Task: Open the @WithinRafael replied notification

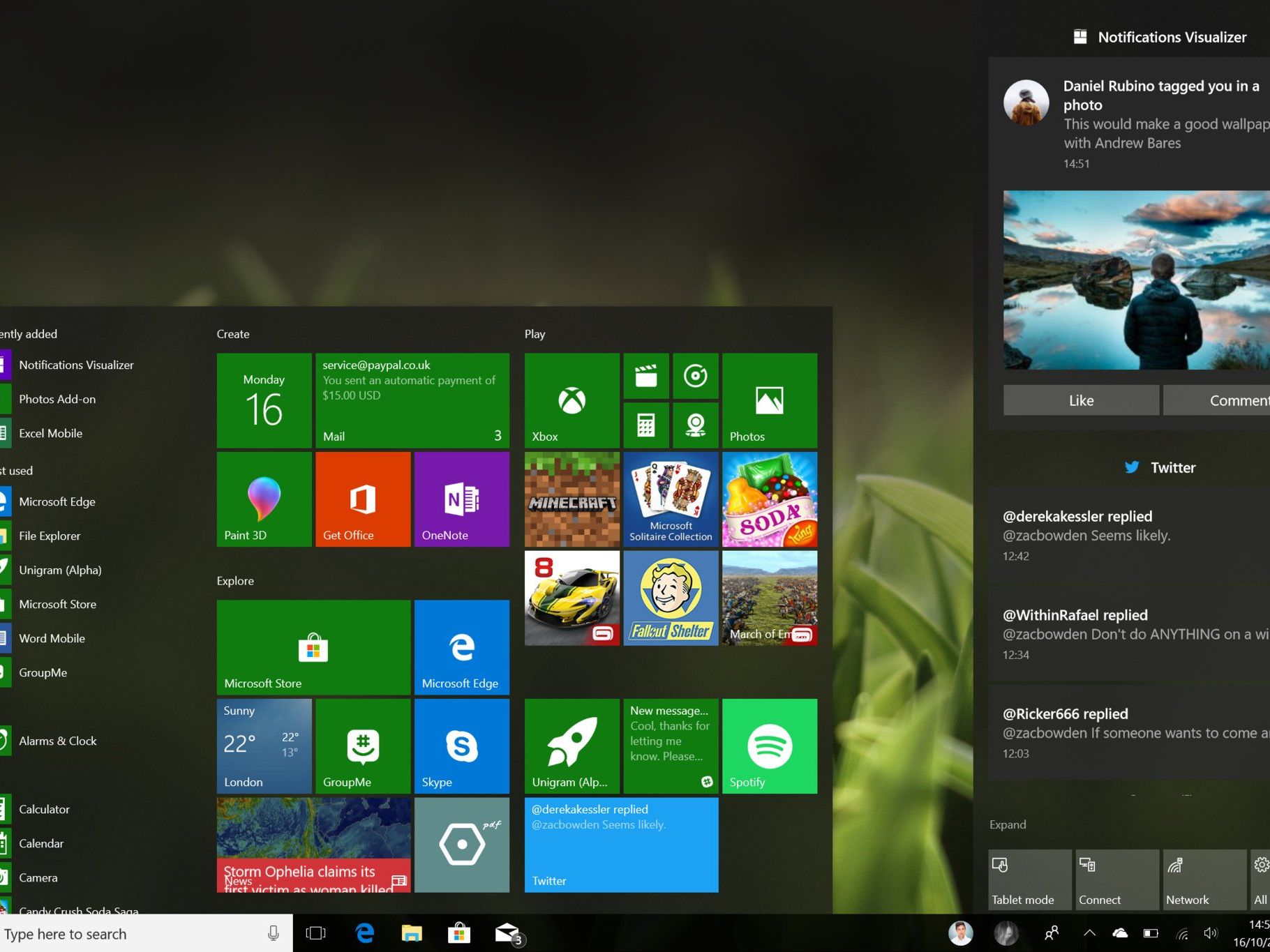Action: click(1129, 634)
